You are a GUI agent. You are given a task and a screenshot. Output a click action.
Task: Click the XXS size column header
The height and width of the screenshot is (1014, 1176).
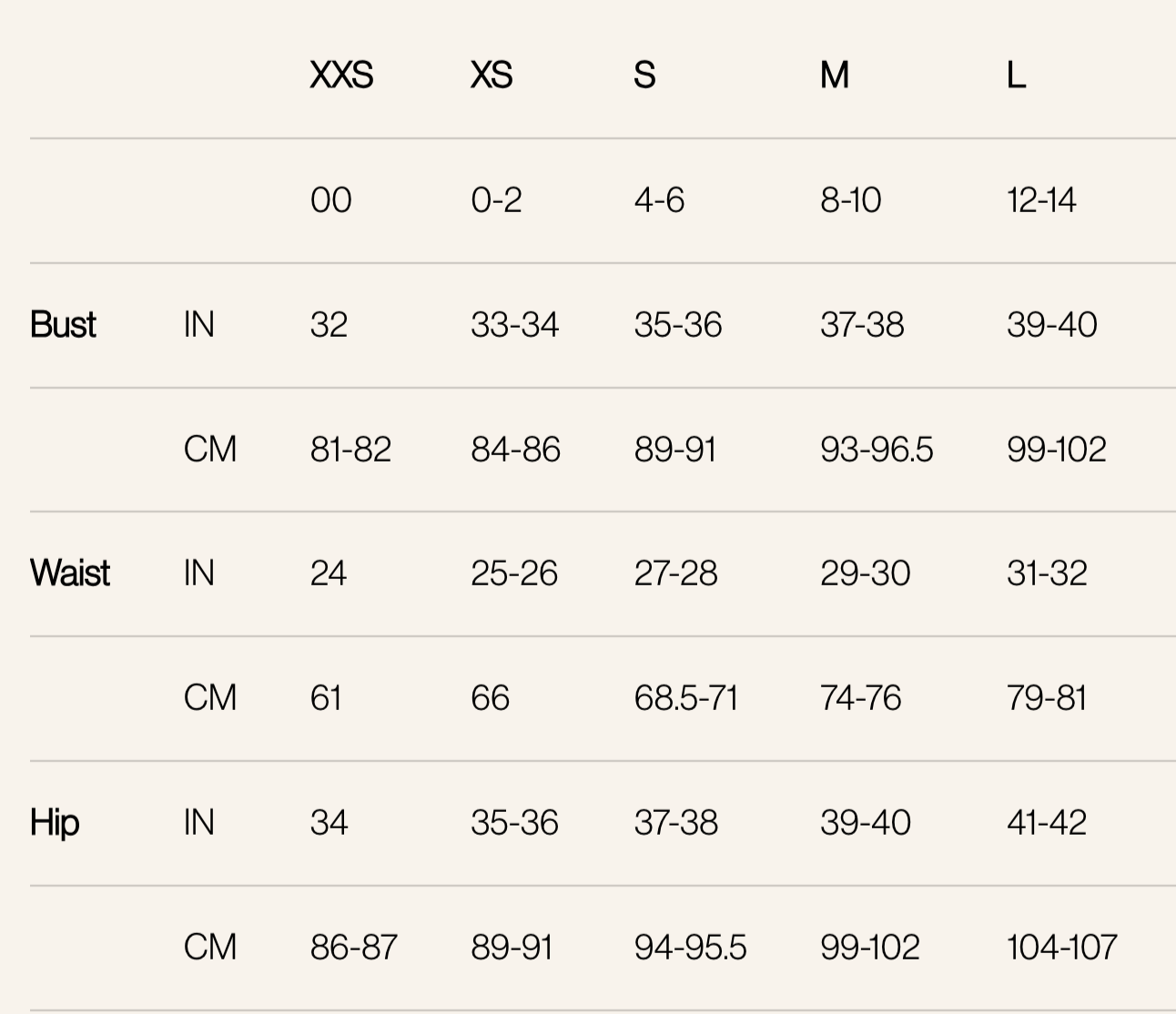341,75
